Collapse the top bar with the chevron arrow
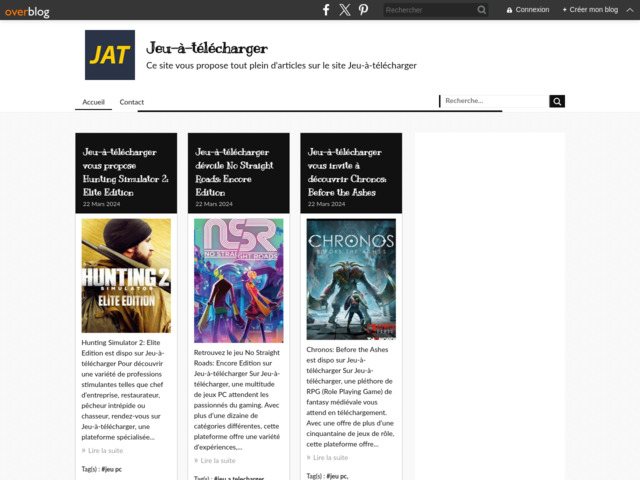The image size is (640, 480). click(x=630, y=10)
